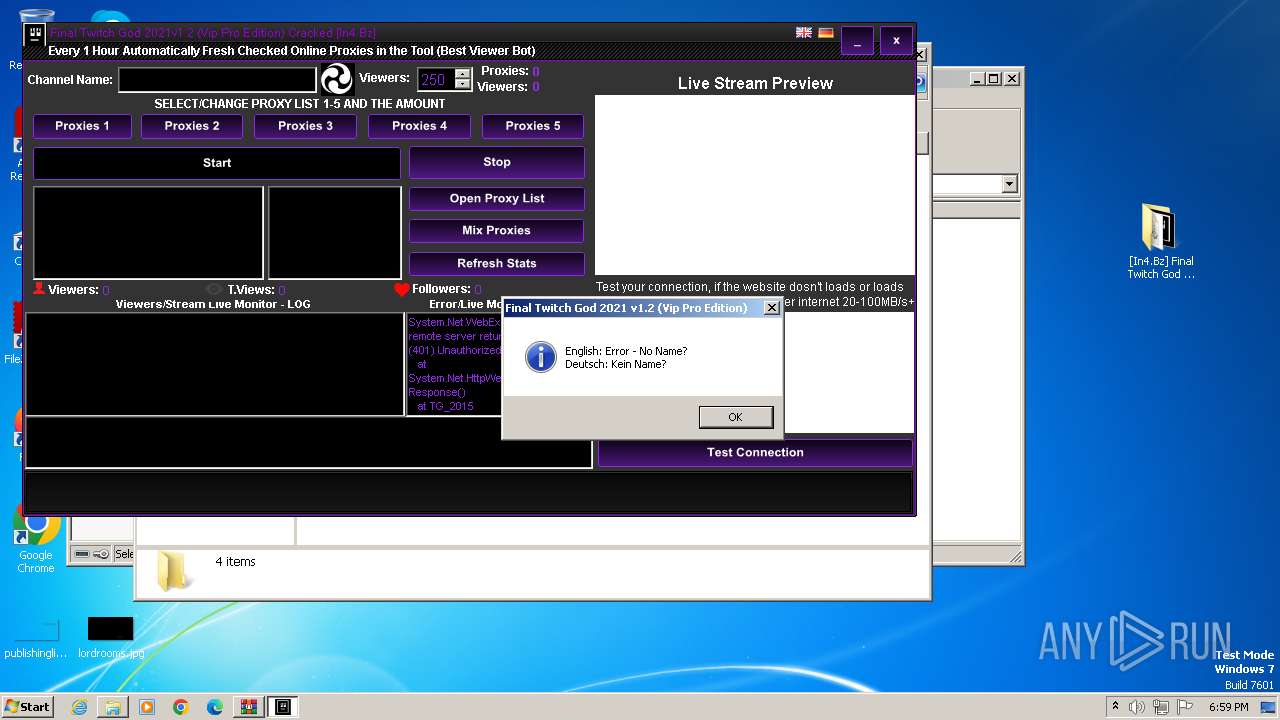Screen dimensions: 1280x720
Task: Focus the Channel Name input field
Action: click(217, 79)
